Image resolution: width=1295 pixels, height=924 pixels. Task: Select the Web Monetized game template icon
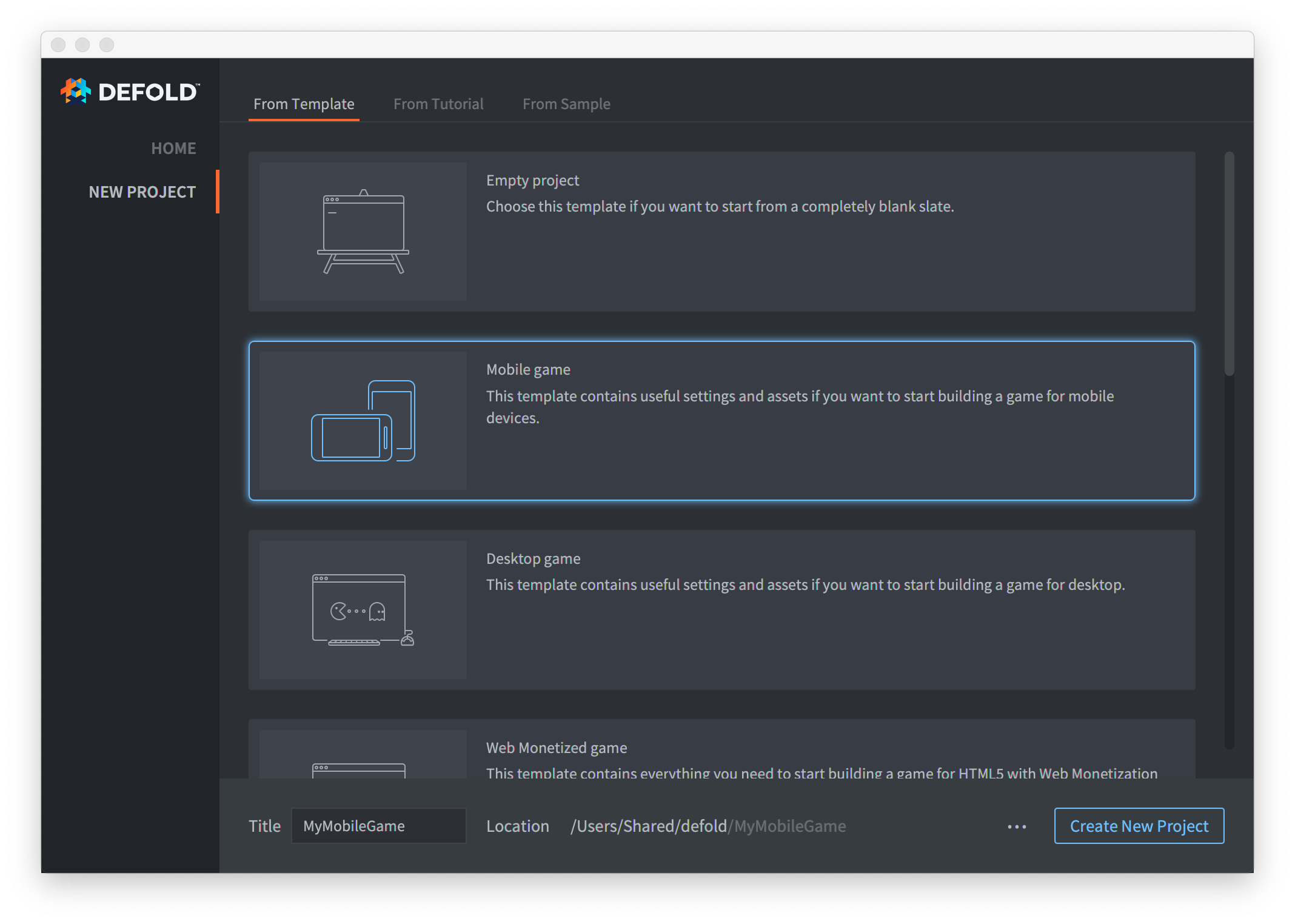[363, 770]
